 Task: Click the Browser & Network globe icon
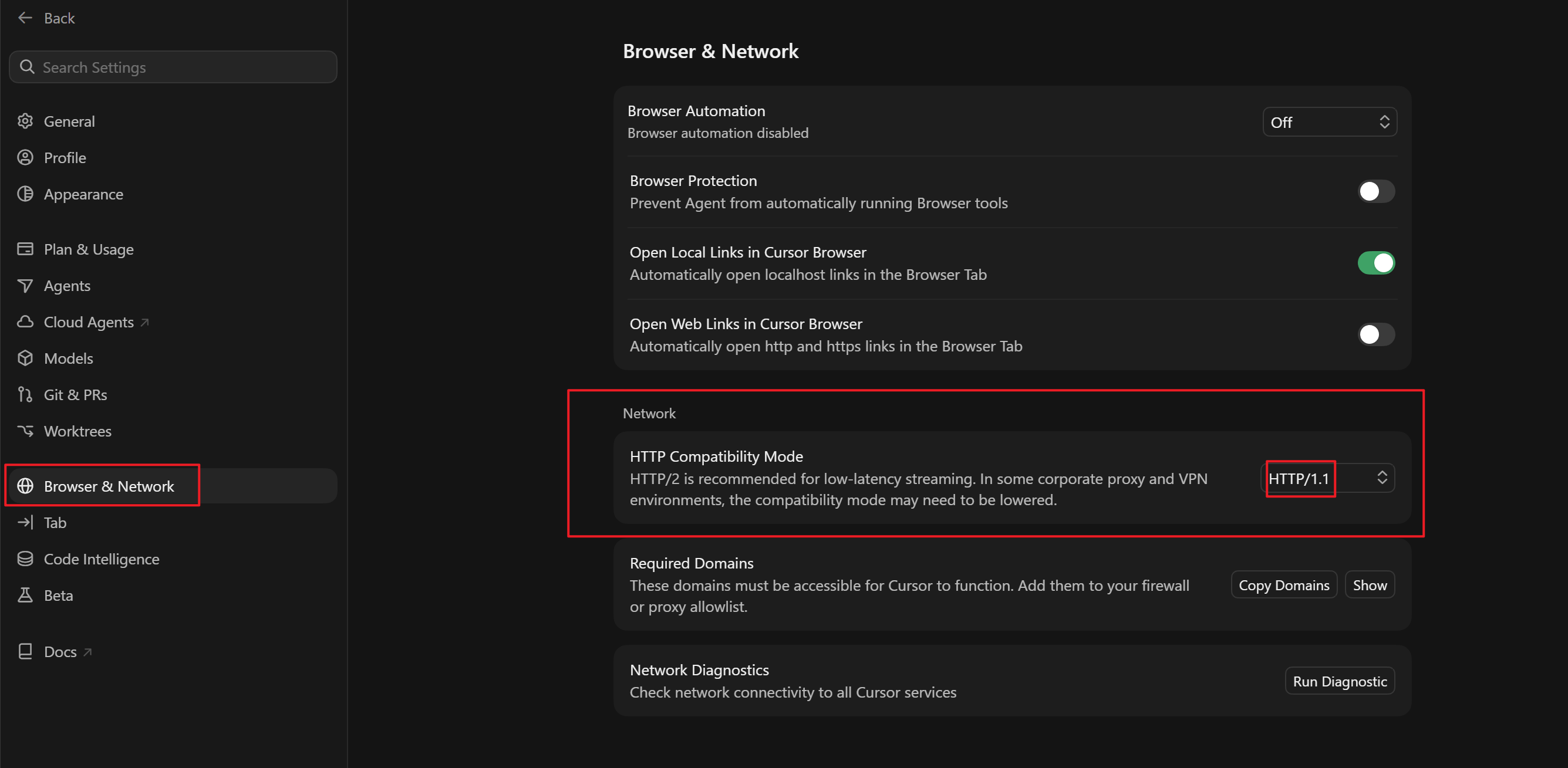coord(25,486)
